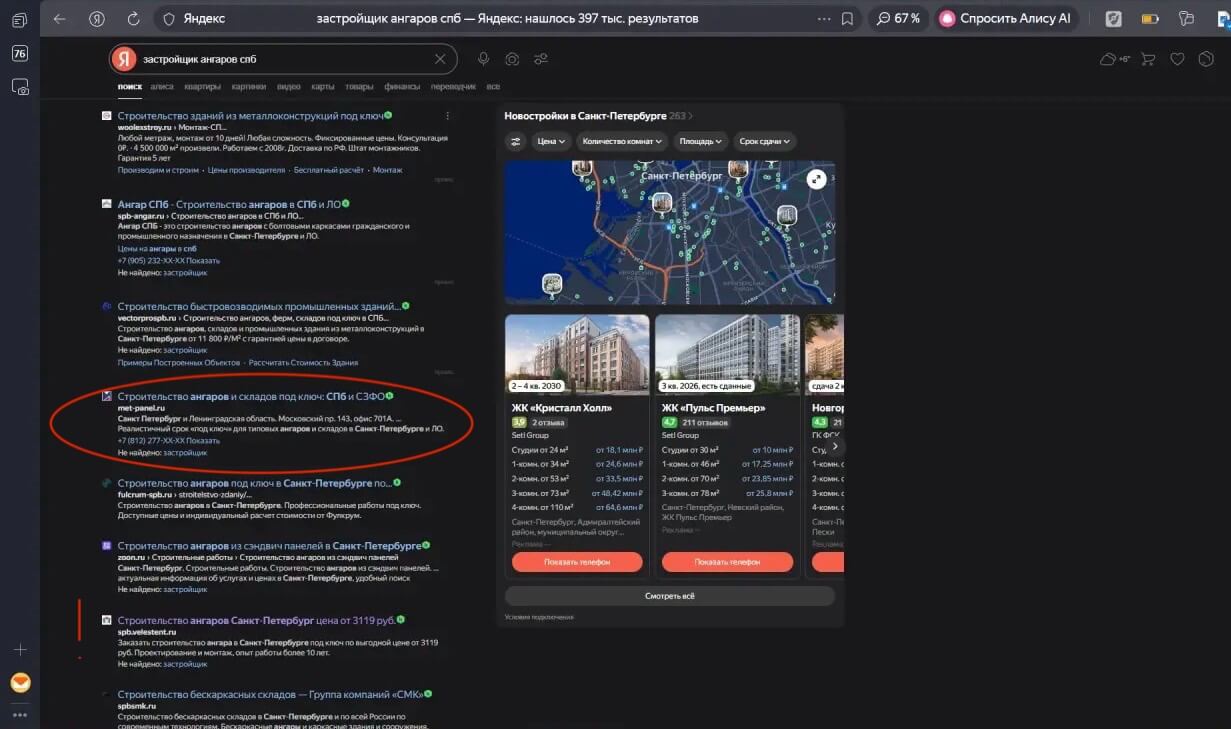Open favorites heart icon in header

(x=1177, y=59)
